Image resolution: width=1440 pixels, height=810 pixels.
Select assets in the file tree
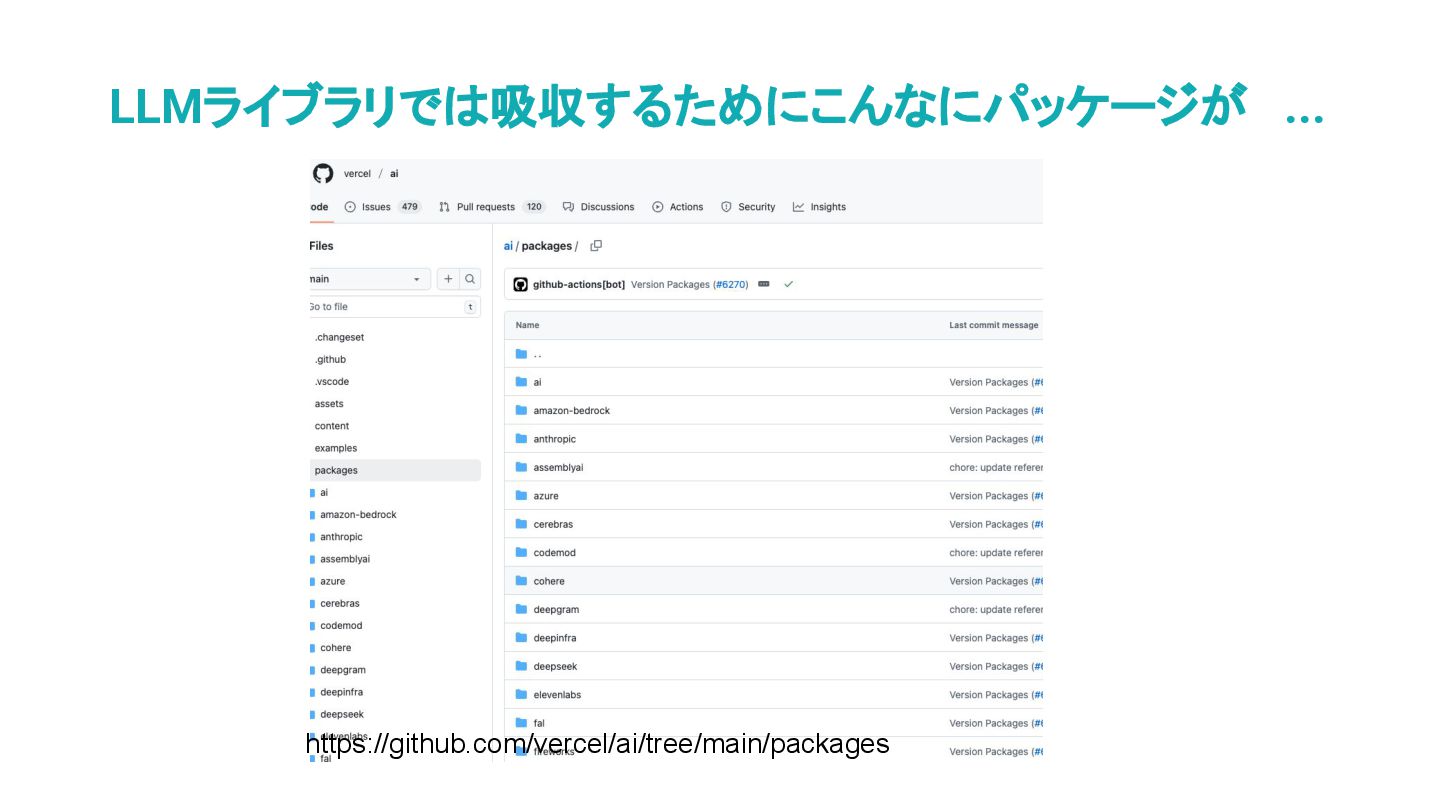329,404
